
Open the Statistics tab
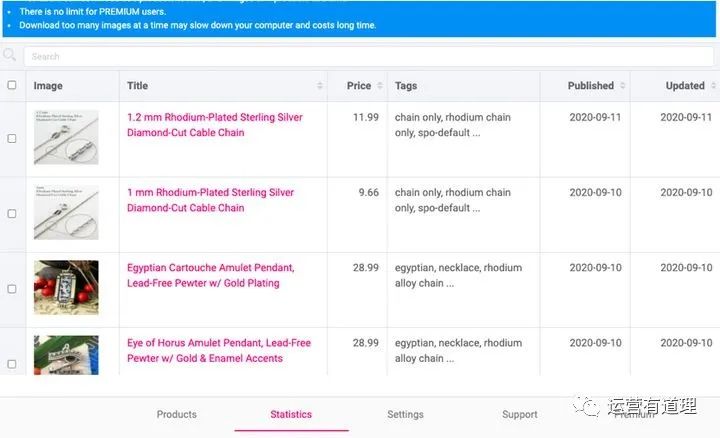[x=291, y=414]
